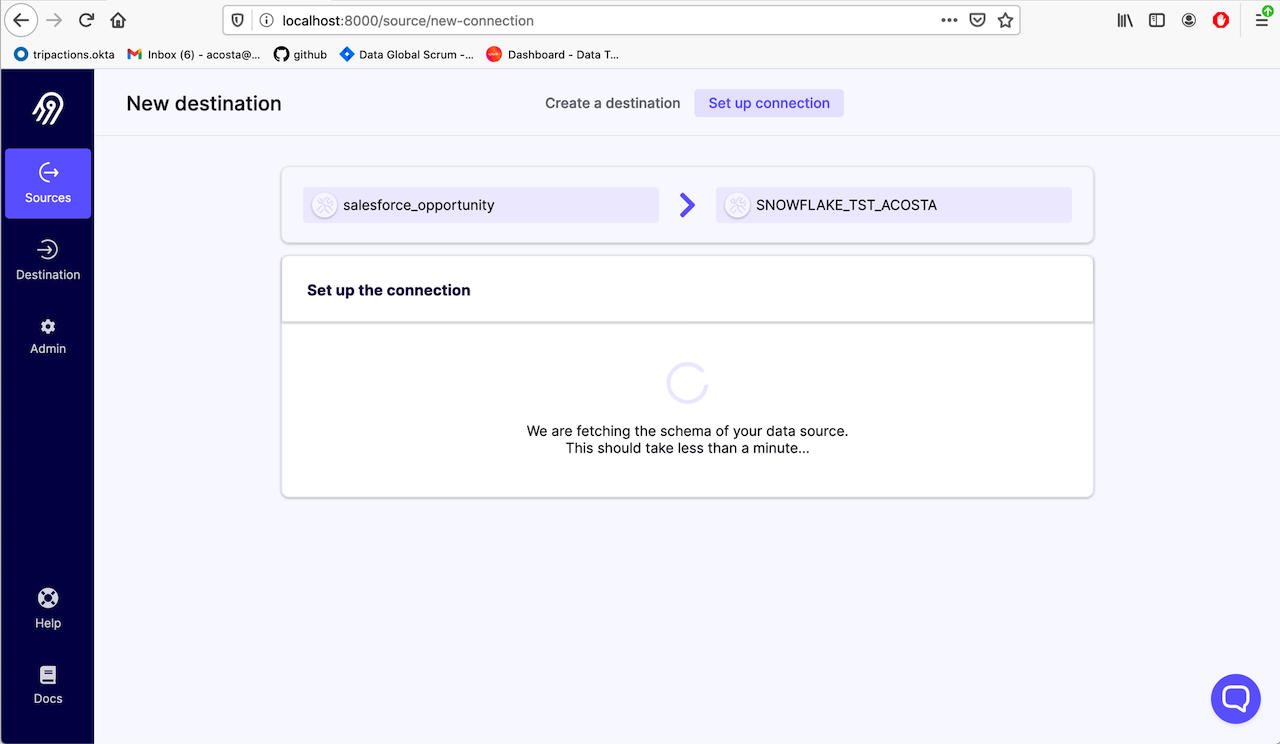Bookmark this page with the star icon

[x=1004, y=19]
